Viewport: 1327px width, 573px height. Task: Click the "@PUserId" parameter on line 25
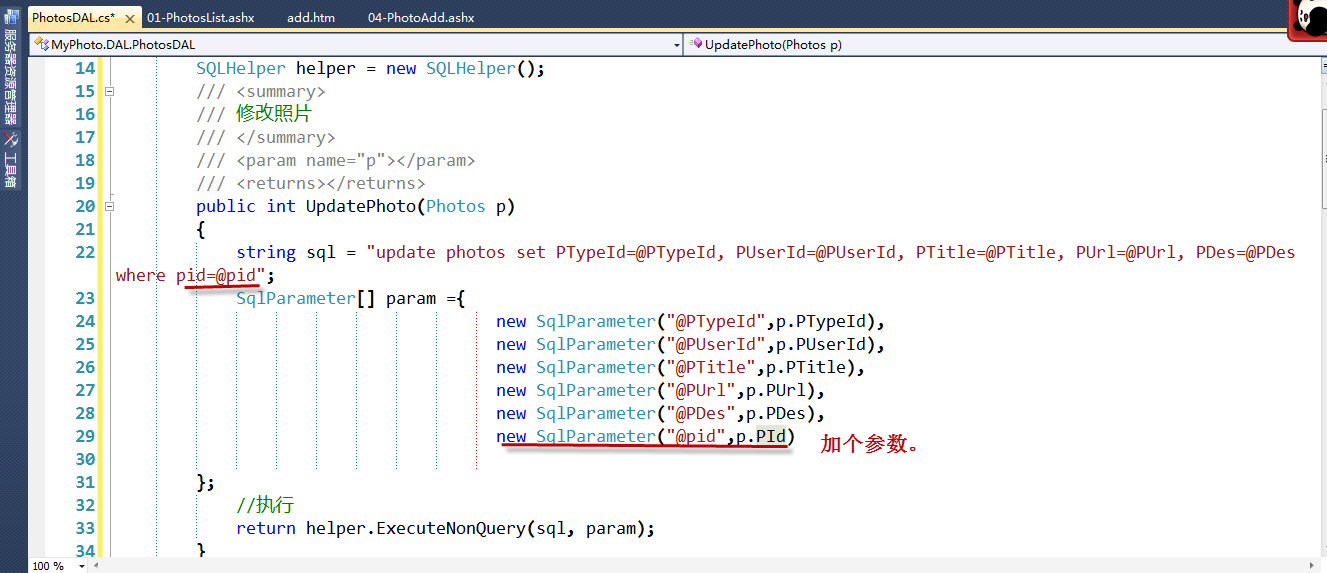[716, 344]
